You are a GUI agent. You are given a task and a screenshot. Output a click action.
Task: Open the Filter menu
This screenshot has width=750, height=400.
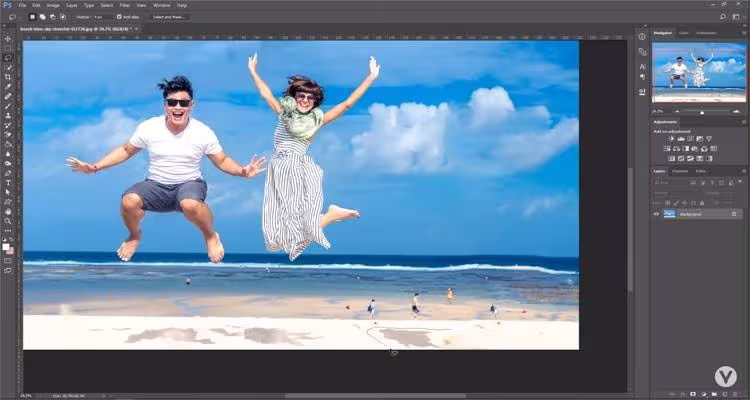[124, 5]
